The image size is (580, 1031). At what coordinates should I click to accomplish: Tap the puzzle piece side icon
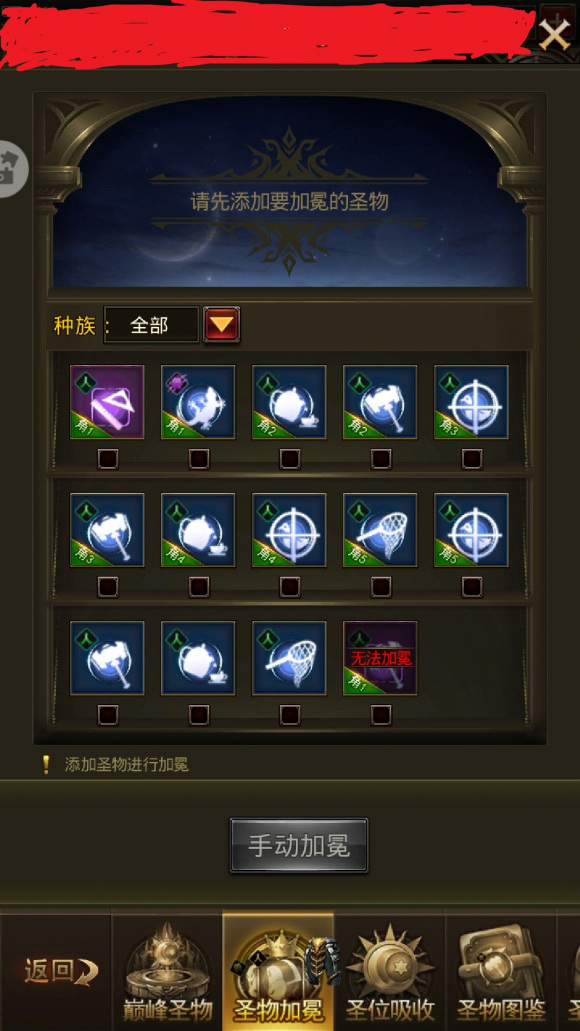tap(12, 168)
